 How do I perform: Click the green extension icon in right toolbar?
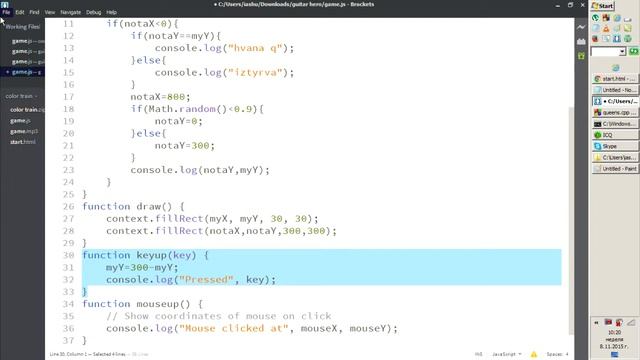pos(581,56)
